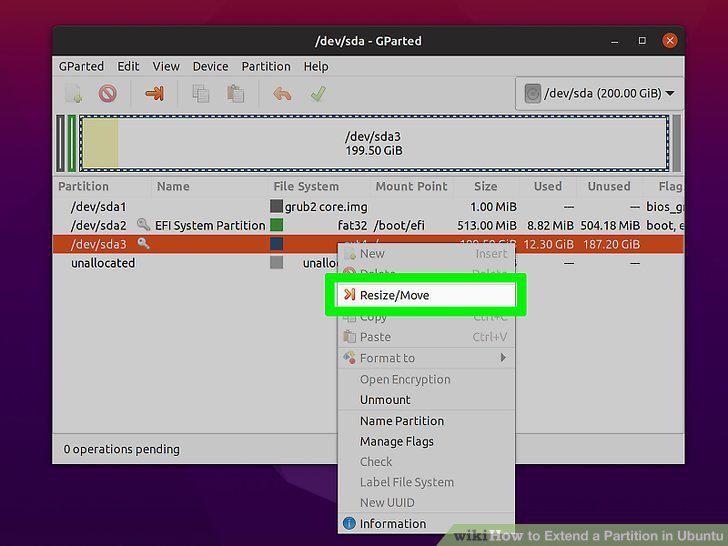Image resolution: width=728 pixels, height=546 pixels.
Task: Select Check in the context menu
Action: (426, 462)
